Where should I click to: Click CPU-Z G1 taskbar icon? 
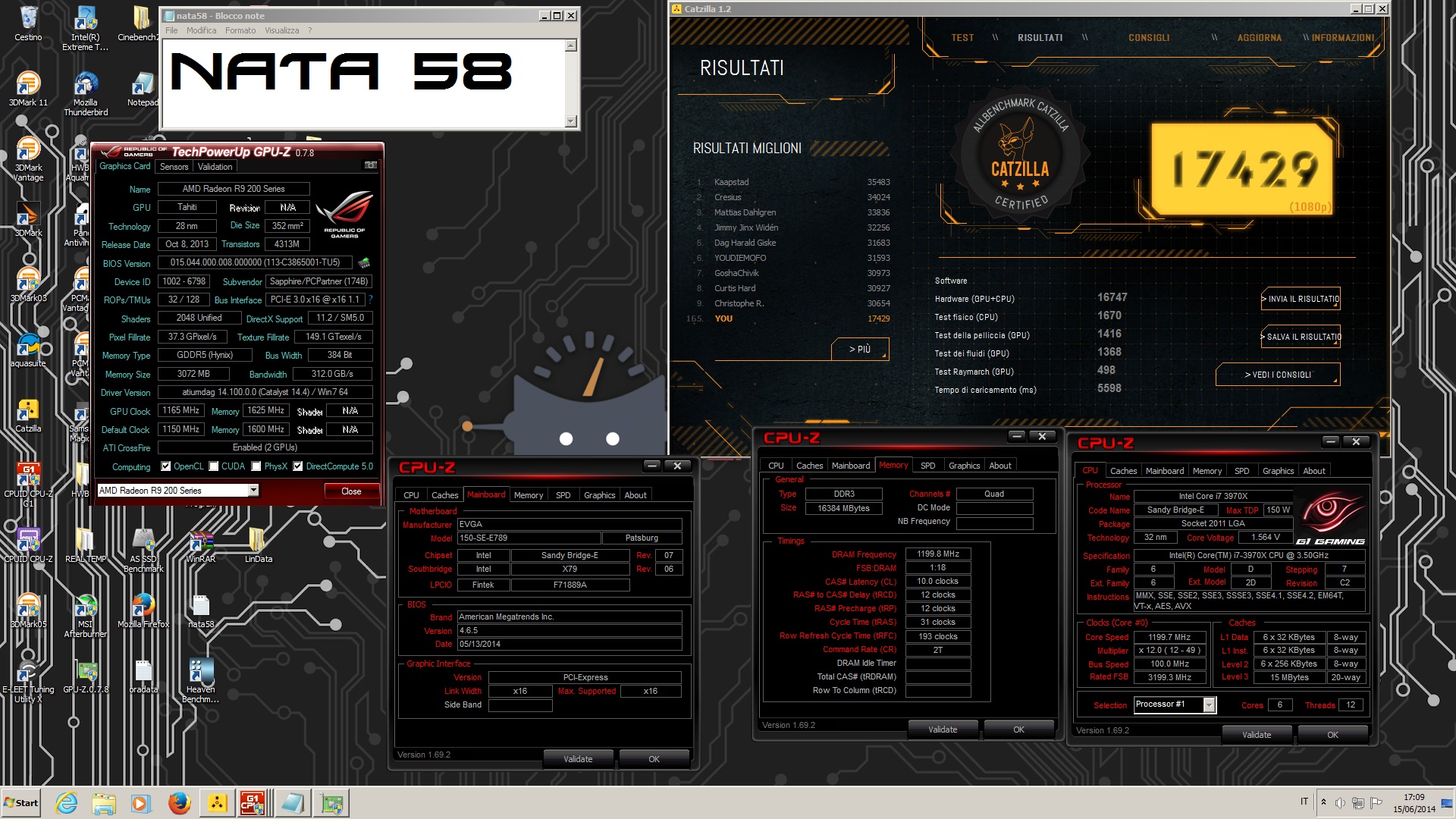point(253,803)
